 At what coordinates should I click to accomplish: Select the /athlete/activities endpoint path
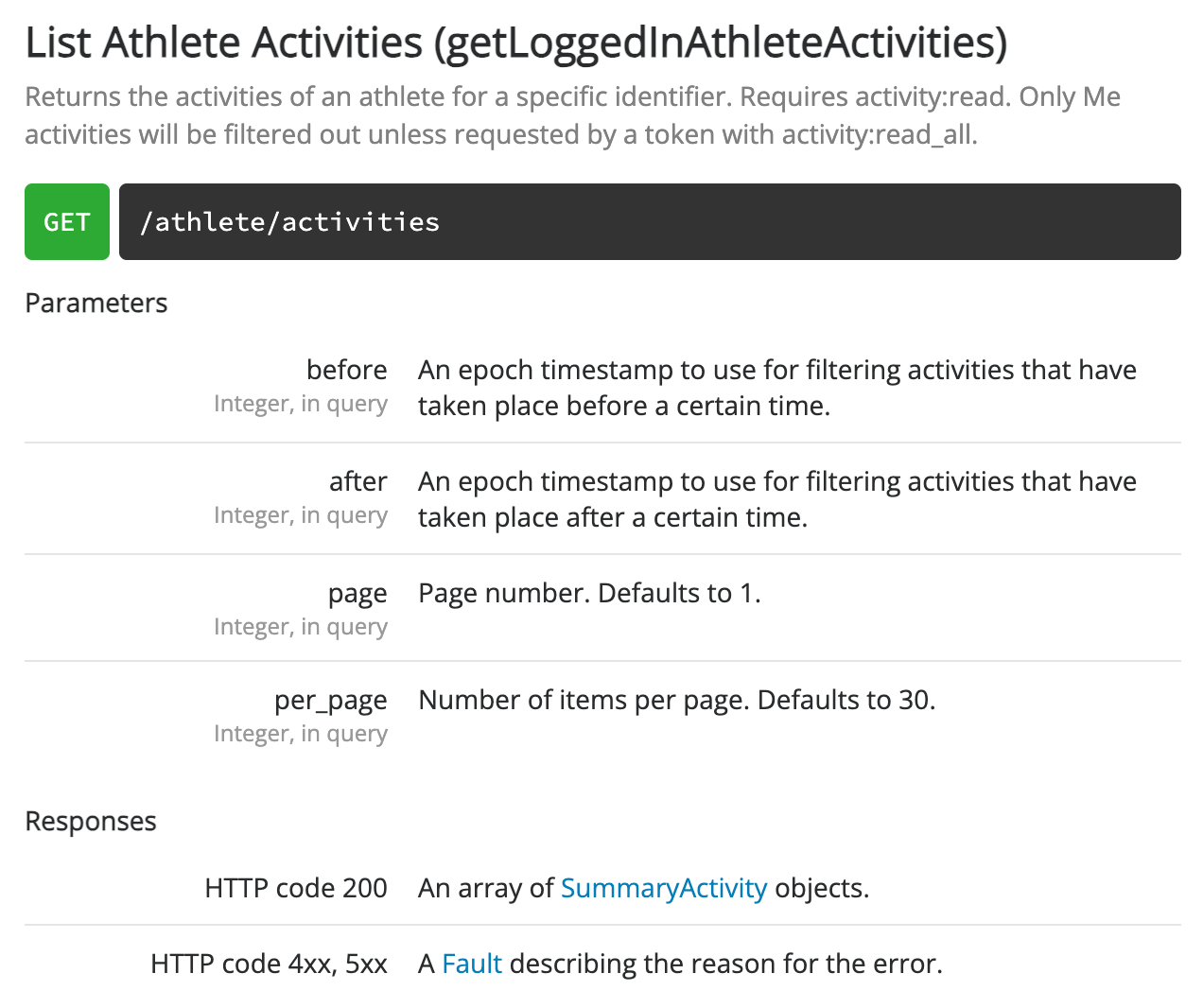coord(289,222)
